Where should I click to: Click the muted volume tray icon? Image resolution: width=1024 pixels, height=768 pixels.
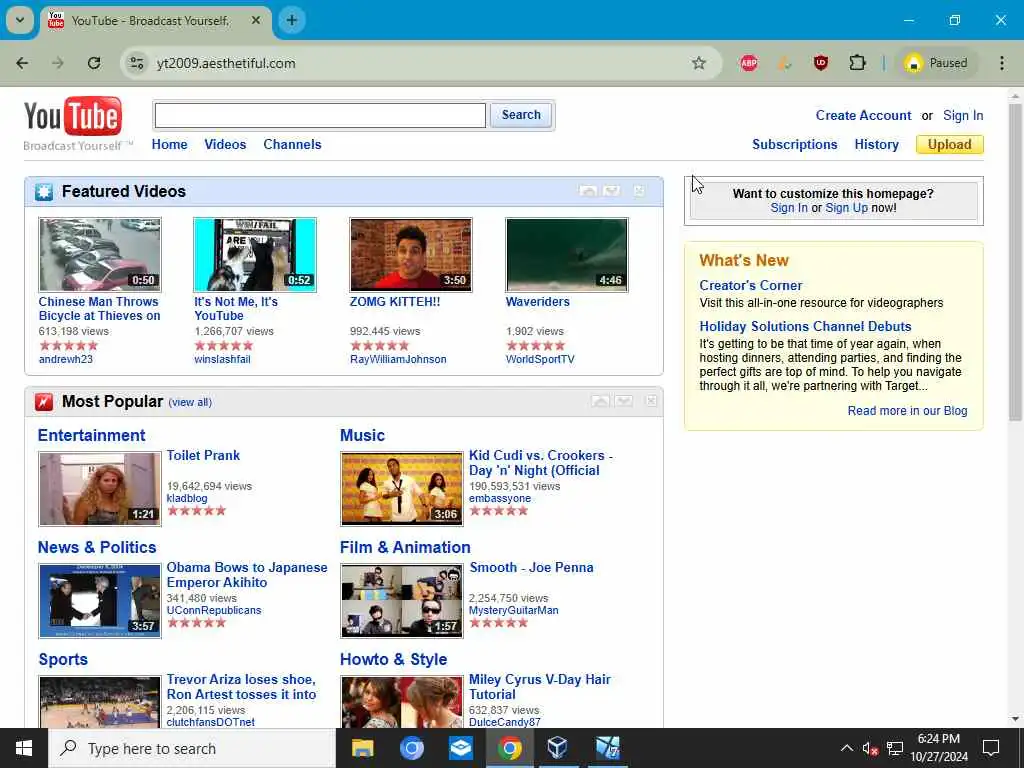870,748
